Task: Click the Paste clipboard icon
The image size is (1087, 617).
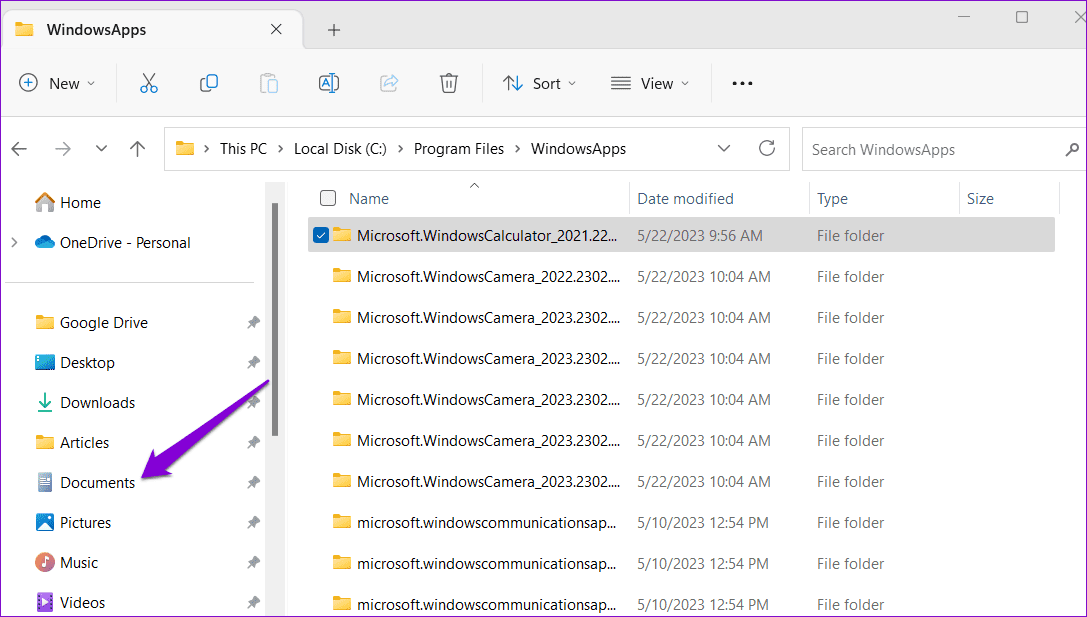Action: [x=269, y=83]
